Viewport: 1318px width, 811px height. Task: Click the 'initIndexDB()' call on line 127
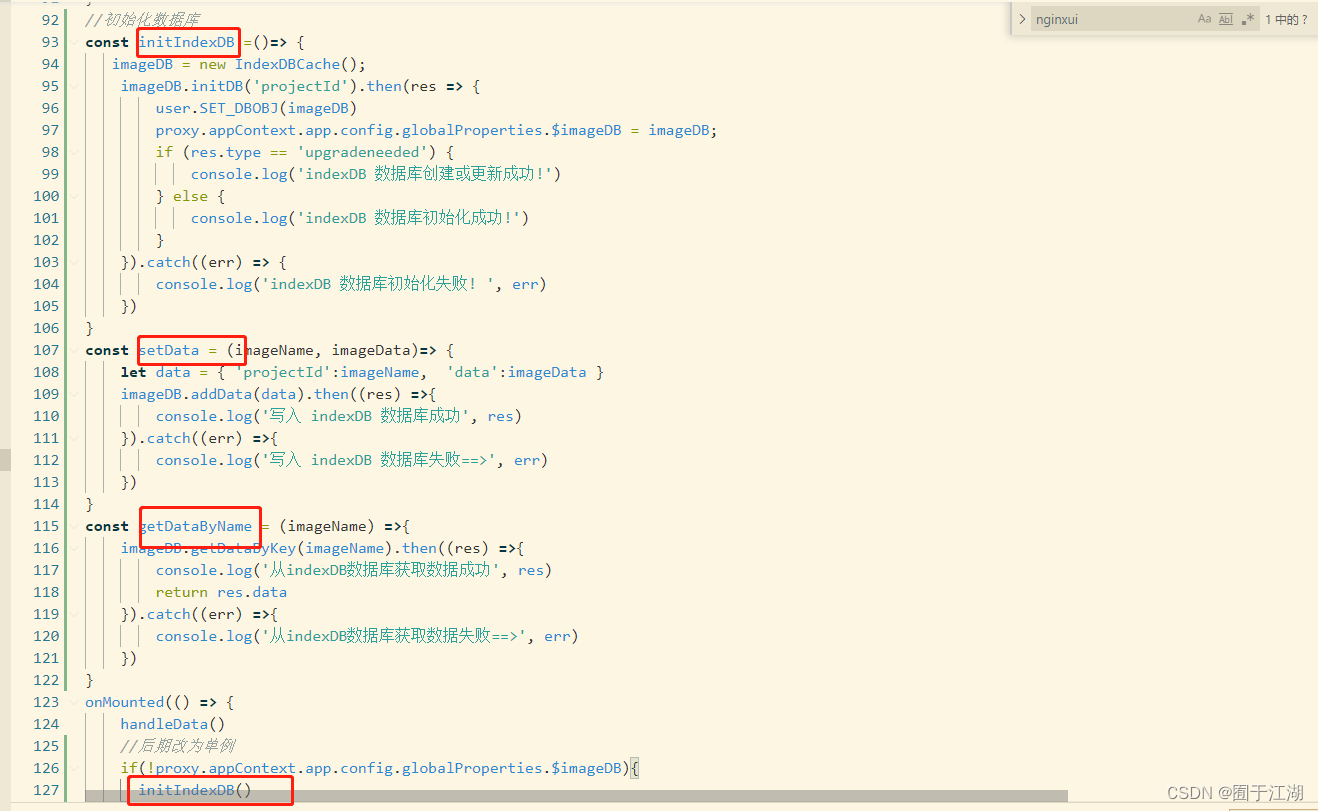pos(195,790)
